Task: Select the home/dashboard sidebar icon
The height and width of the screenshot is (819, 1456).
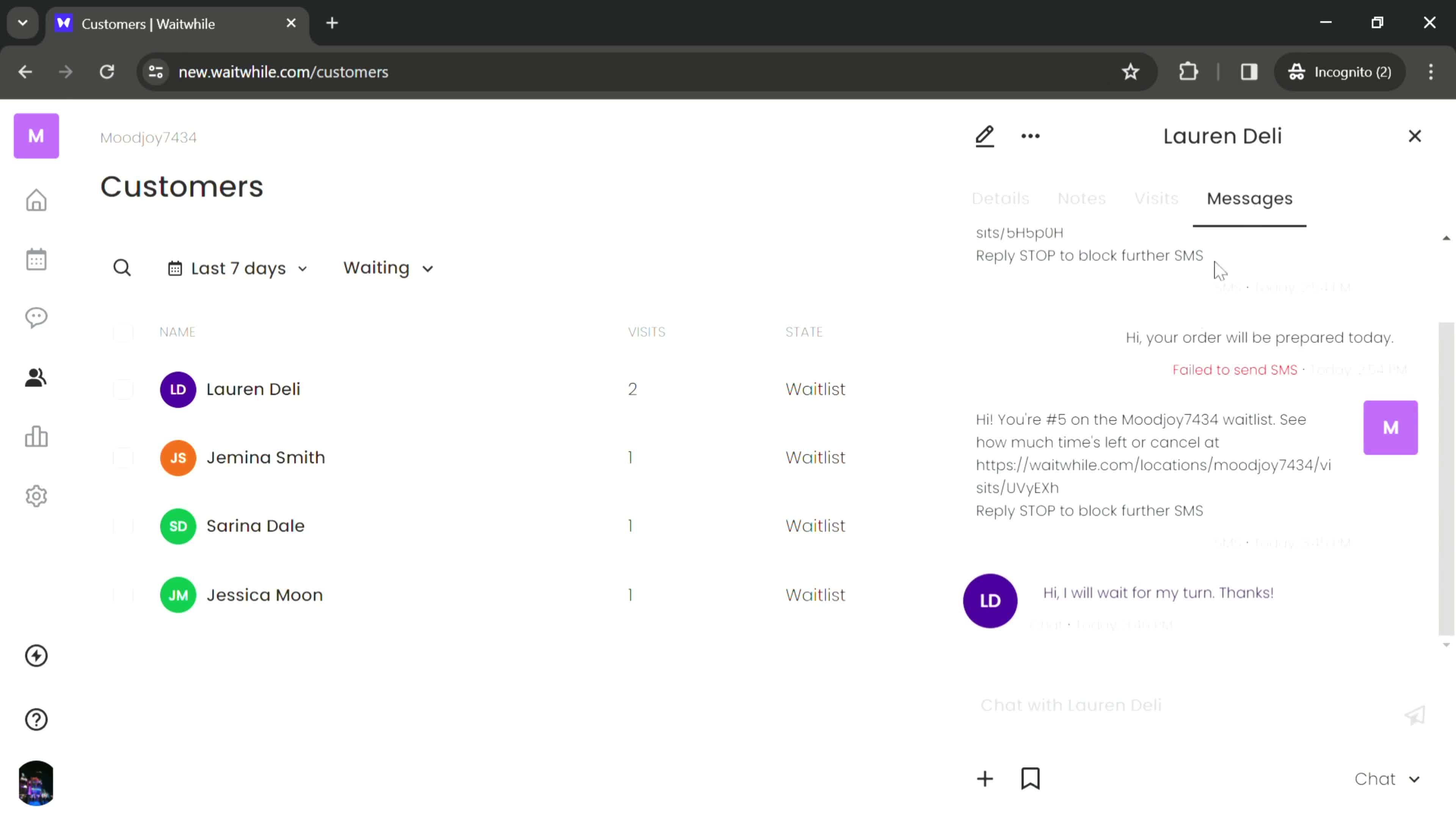Action: [36, 199]
